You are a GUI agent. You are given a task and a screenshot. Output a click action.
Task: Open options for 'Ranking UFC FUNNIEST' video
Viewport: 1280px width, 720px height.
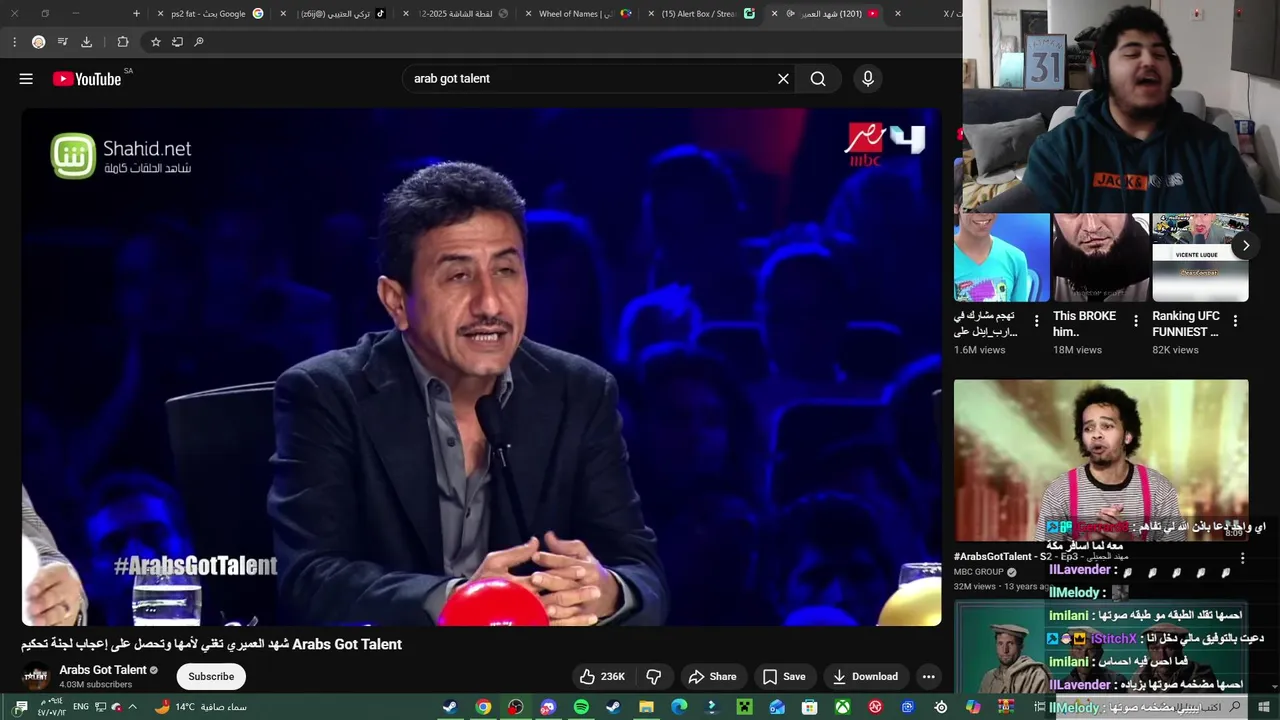tap(1235, 321)
